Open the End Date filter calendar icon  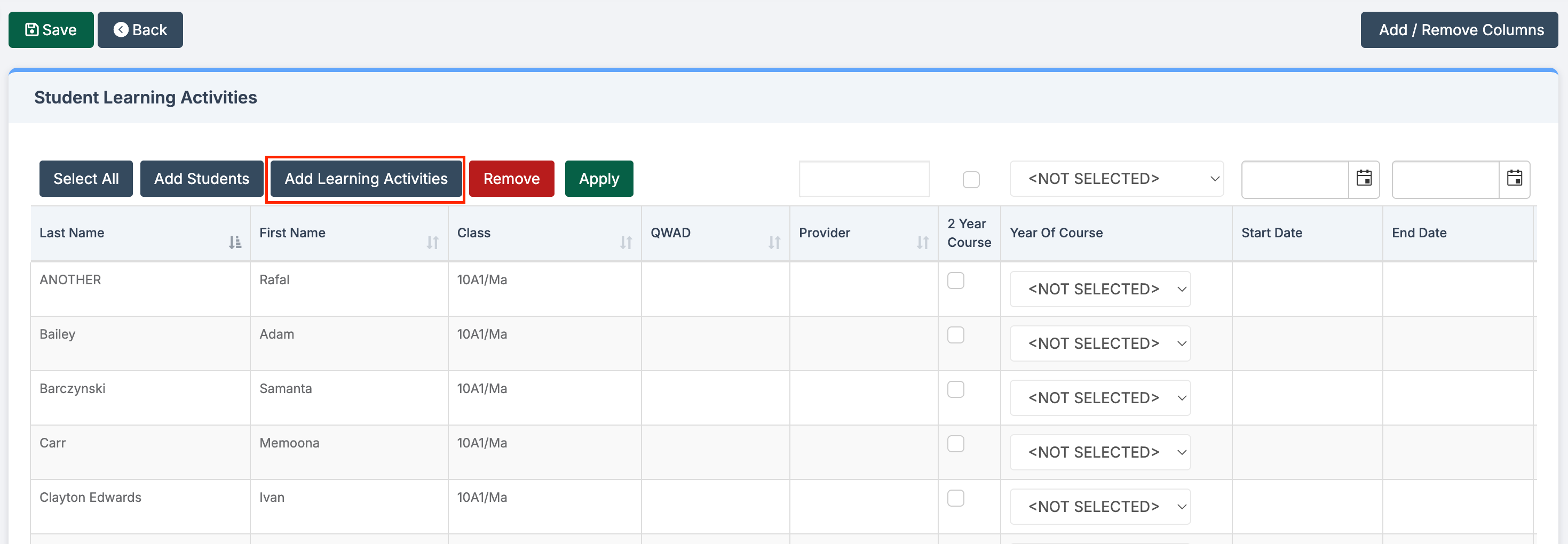pyautogui.click(x=1515, y=179)
